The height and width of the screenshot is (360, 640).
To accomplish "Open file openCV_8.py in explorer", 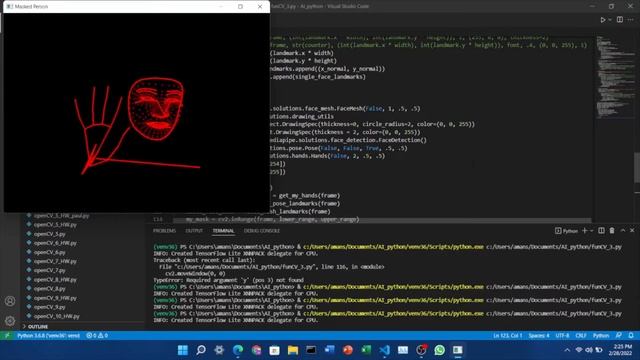I will click(50, 289).
